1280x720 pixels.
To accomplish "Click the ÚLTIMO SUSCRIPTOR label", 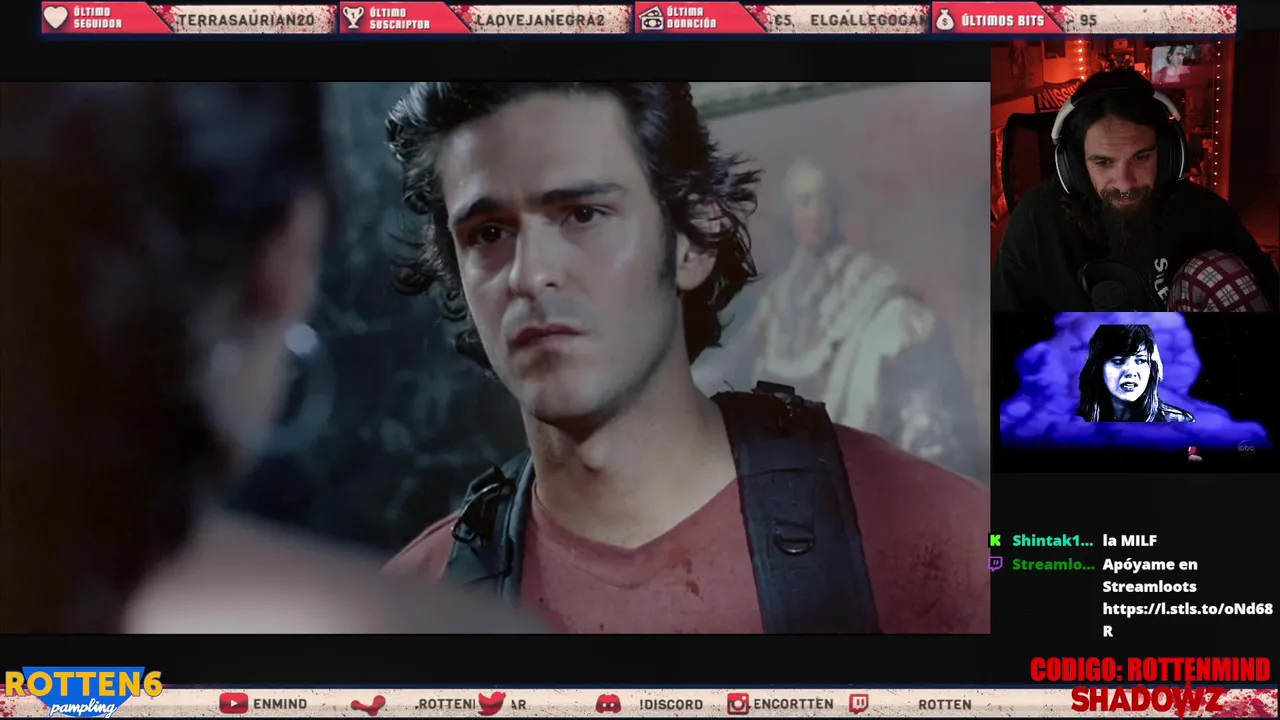I will click(x=399, y=18).
